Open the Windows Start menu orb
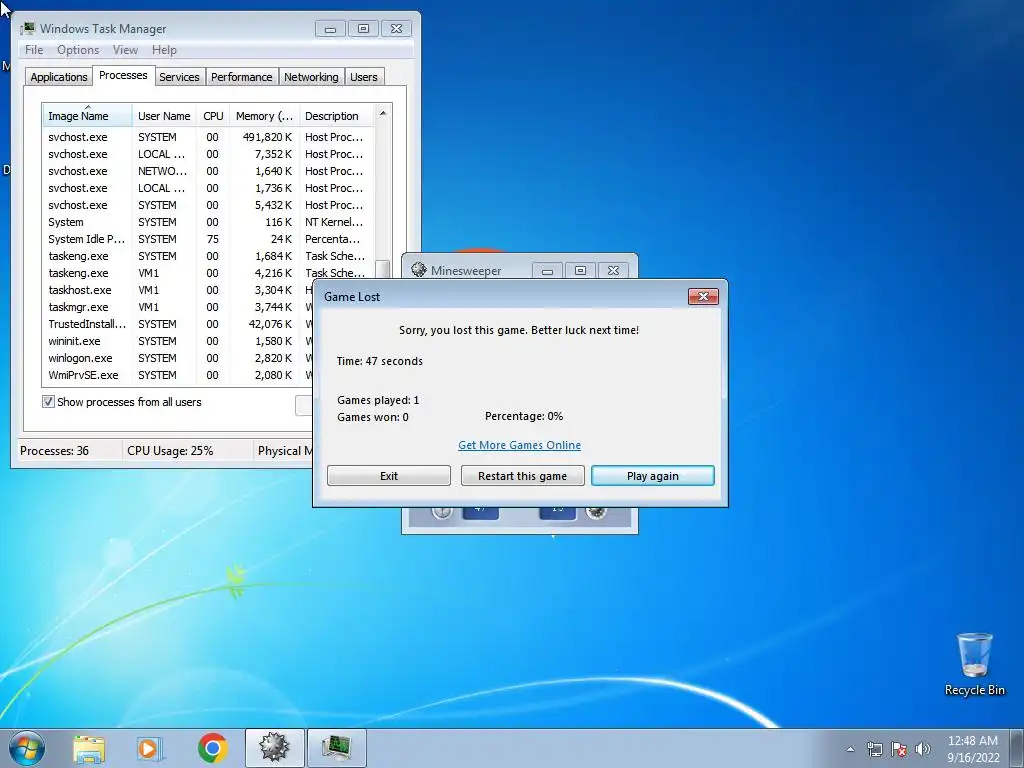The image size is (1024, 768). tap(26, 748)
